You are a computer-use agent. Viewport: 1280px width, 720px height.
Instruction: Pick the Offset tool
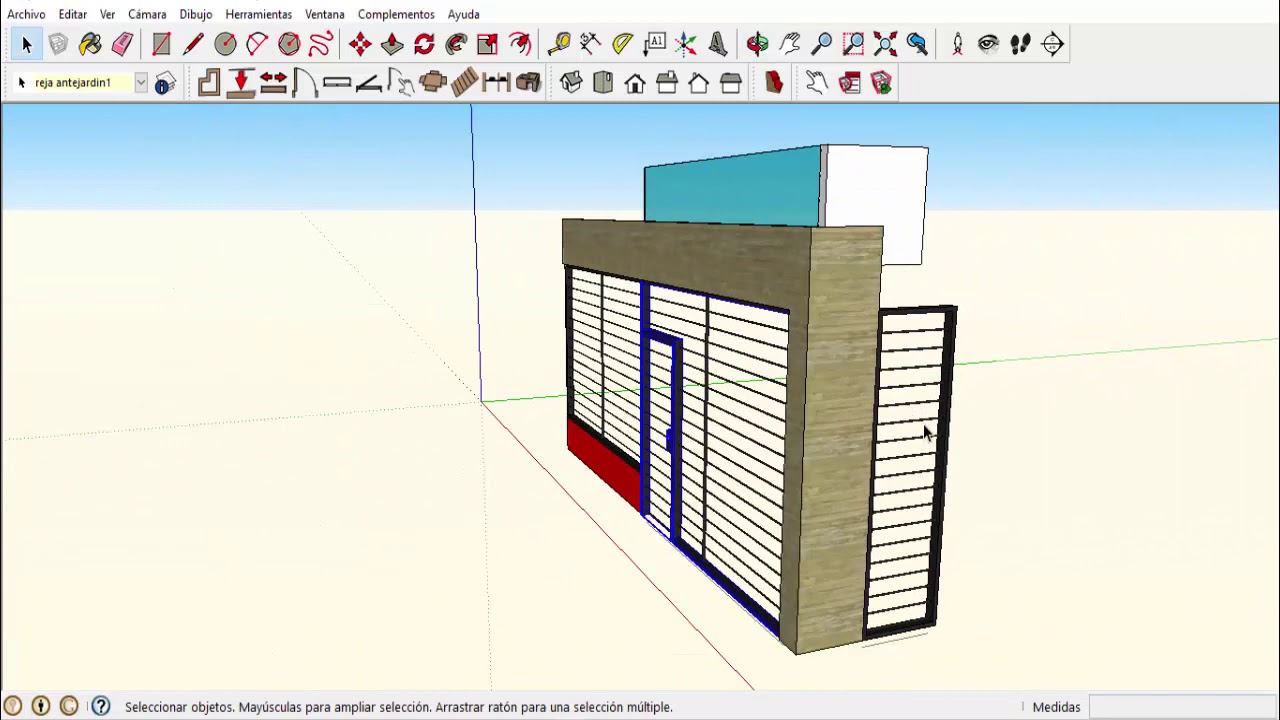(x=520, y=44)
